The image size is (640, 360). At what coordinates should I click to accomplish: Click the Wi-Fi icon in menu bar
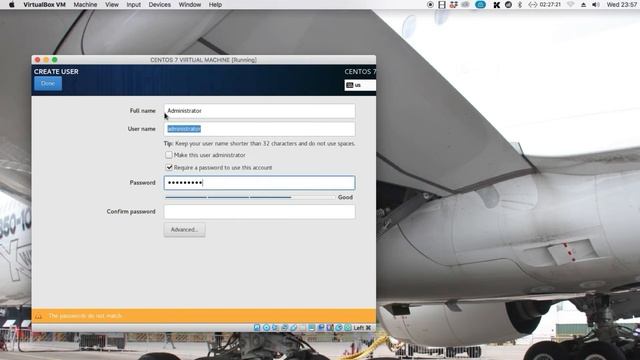[x=571, y=4]
